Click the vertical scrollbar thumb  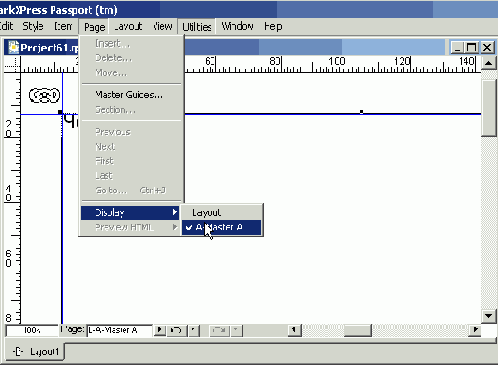click(489, 108)
